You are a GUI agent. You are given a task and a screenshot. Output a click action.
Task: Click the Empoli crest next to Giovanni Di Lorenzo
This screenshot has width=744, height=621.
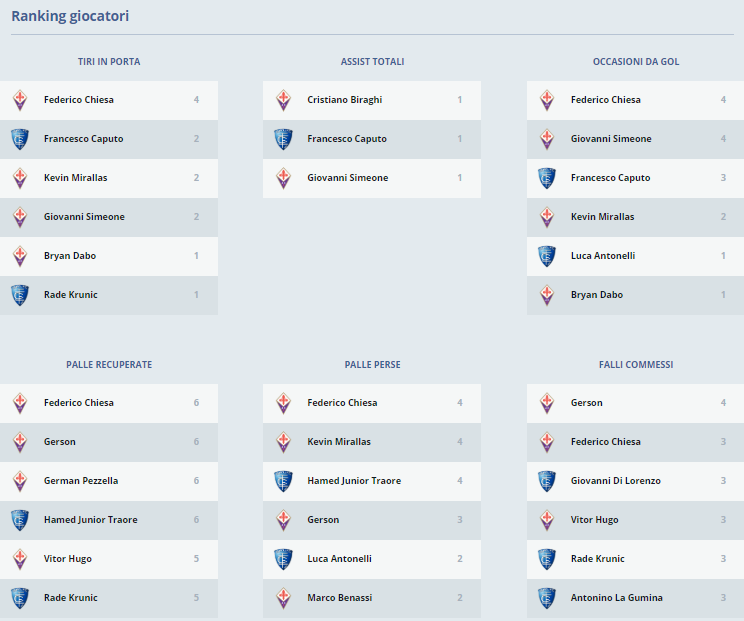[546, 481]
